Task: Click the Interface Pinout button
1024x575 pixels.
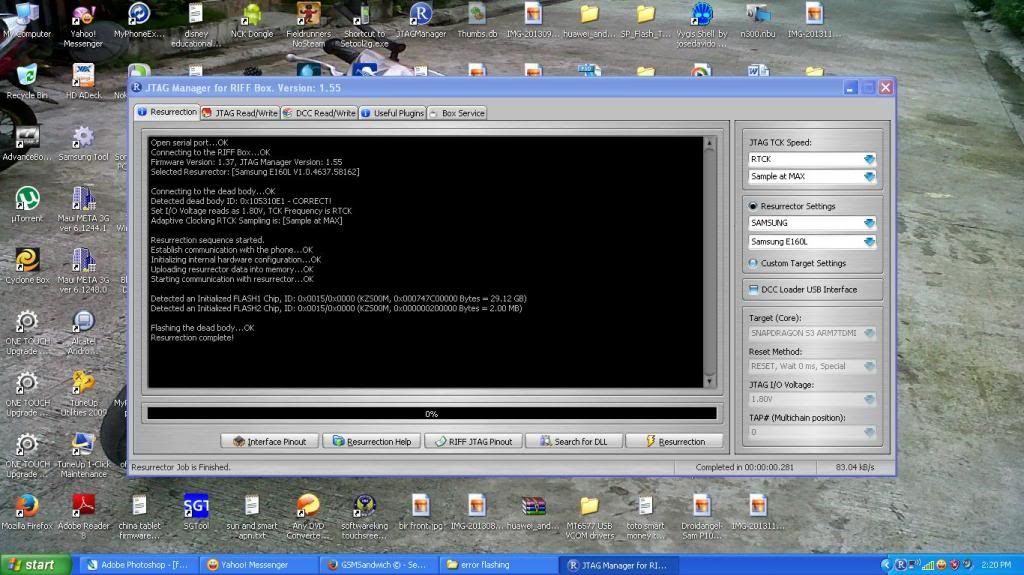Action: coord(270,442)
